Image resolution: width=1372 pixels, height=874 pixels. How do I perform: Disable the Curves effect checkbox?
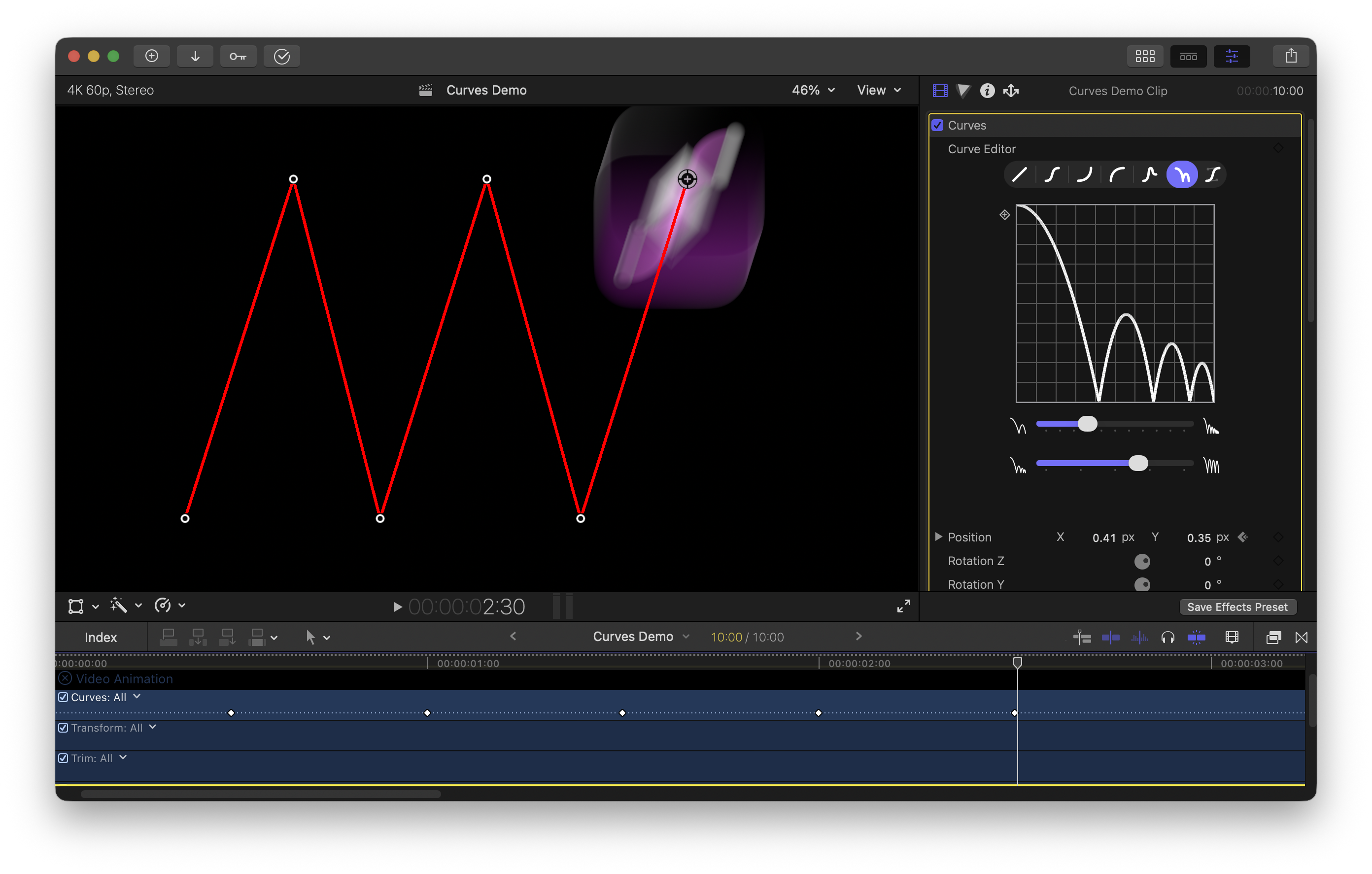point(937,125)
